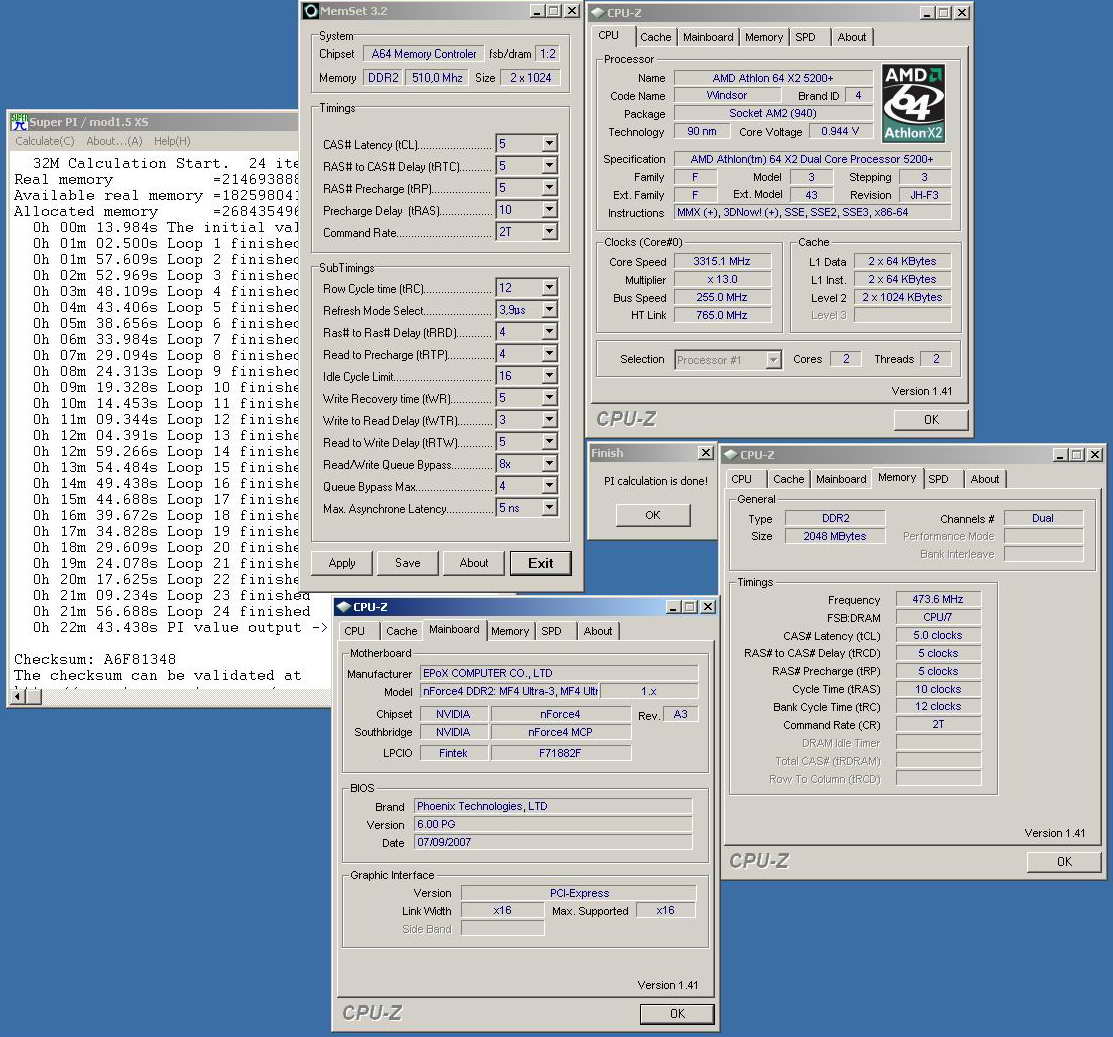Click CPU-Z icon in Mainboard window title bar

[x=344, y=607]
